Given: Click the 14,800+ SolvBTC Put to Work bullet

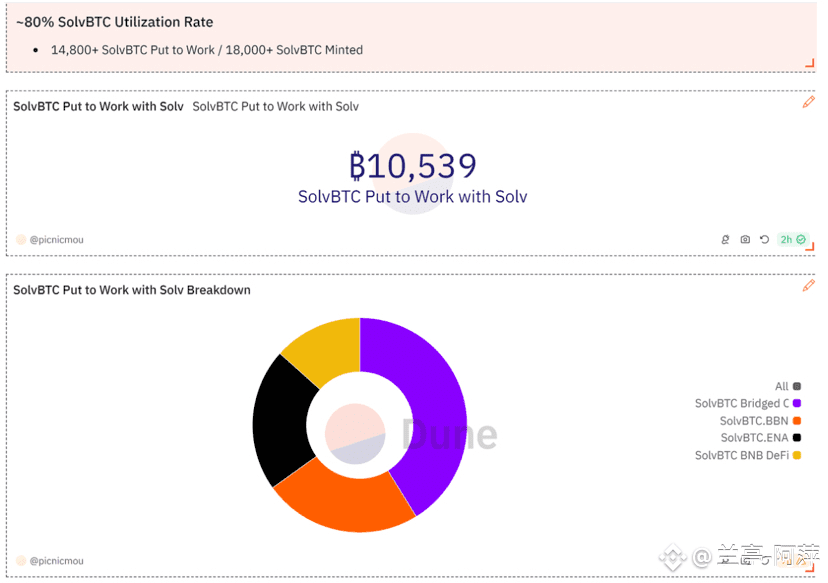Looking at the screenshot, I should pyautogui.click(x=207, y=50).
